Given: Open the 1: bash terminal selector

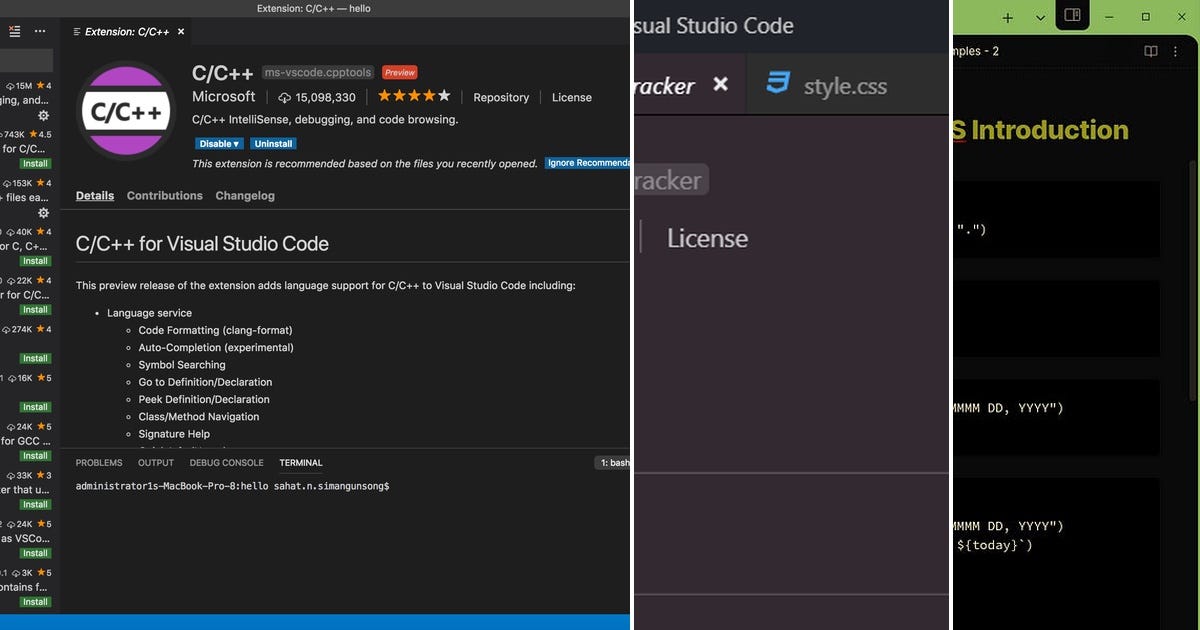Looking at the screenshot, I should coord(613,462).
